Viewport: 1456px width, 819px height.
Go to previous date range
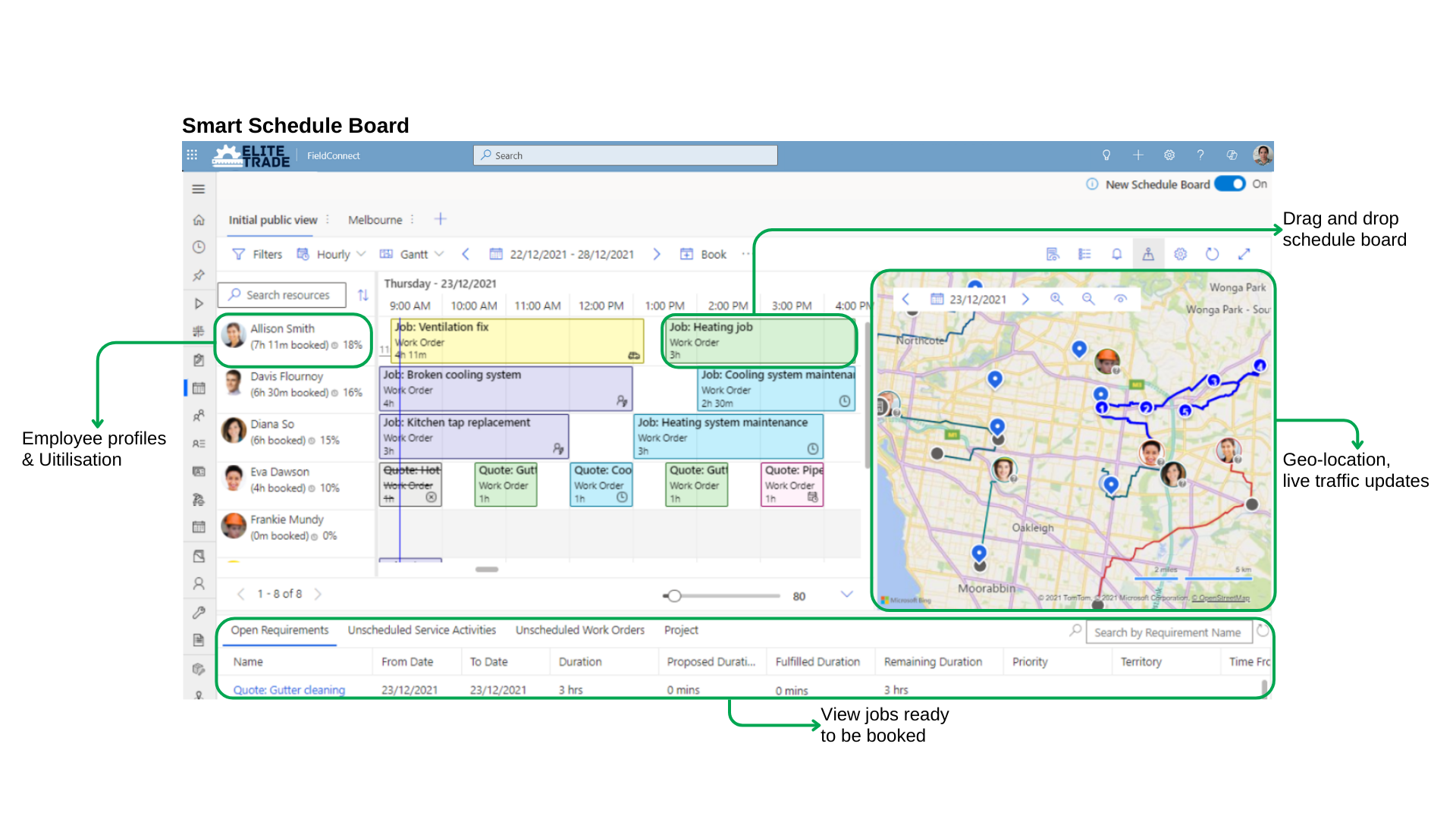click(x=466, y=254)
